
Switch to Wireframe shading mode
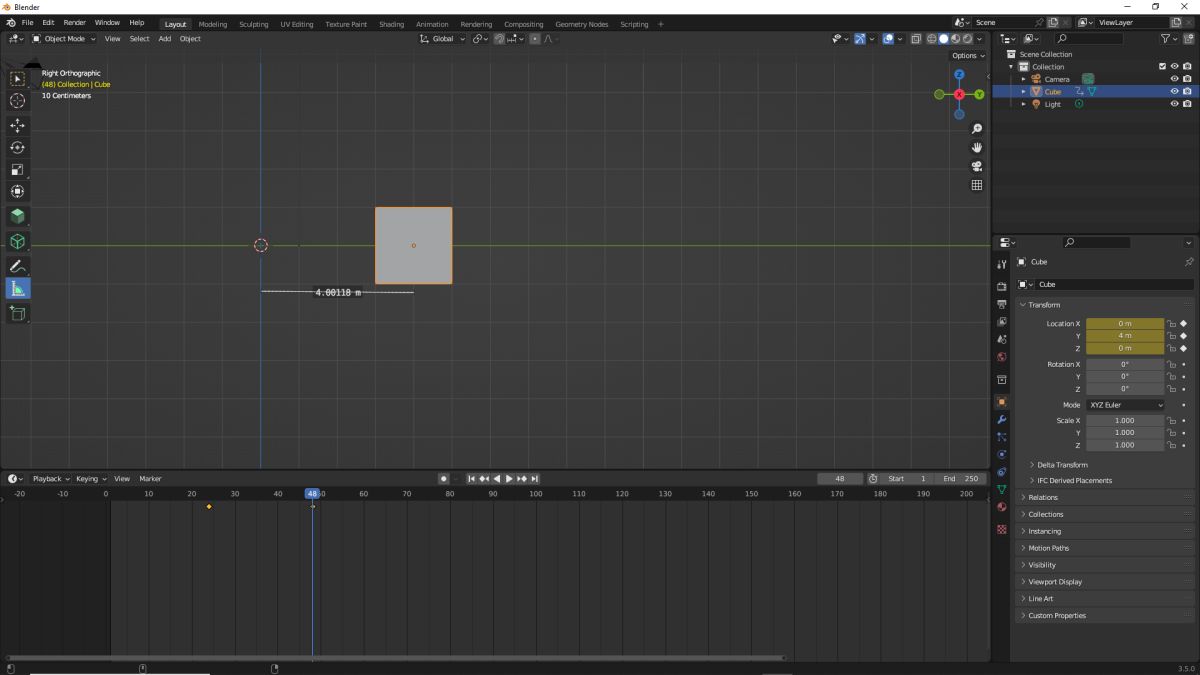(931, 39)
